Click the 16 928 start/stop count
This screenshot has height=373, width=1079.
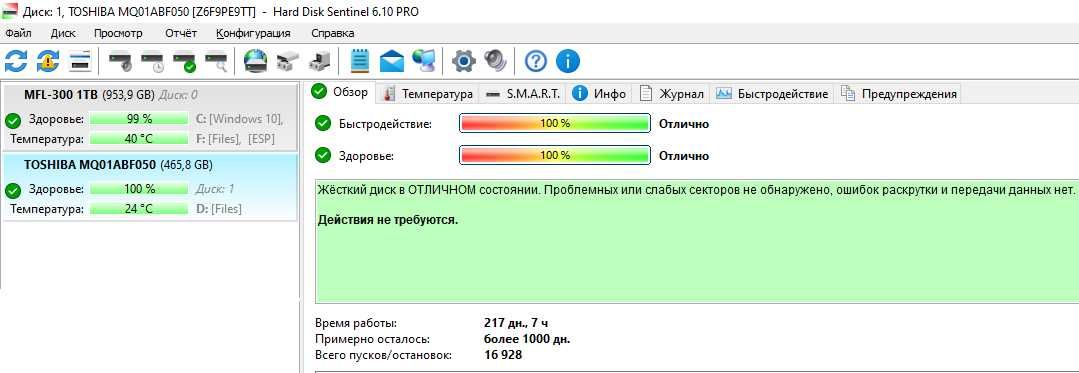coord(503,355)
